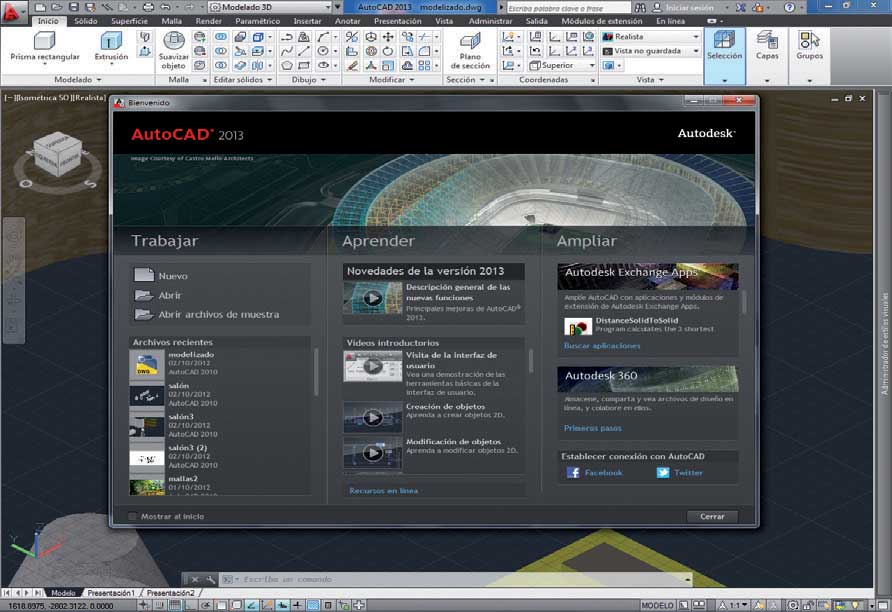This screenshot has width=892, height=612.
Task: Open the modelizado recent file thumbnail
Action: [x=147, y=365]
